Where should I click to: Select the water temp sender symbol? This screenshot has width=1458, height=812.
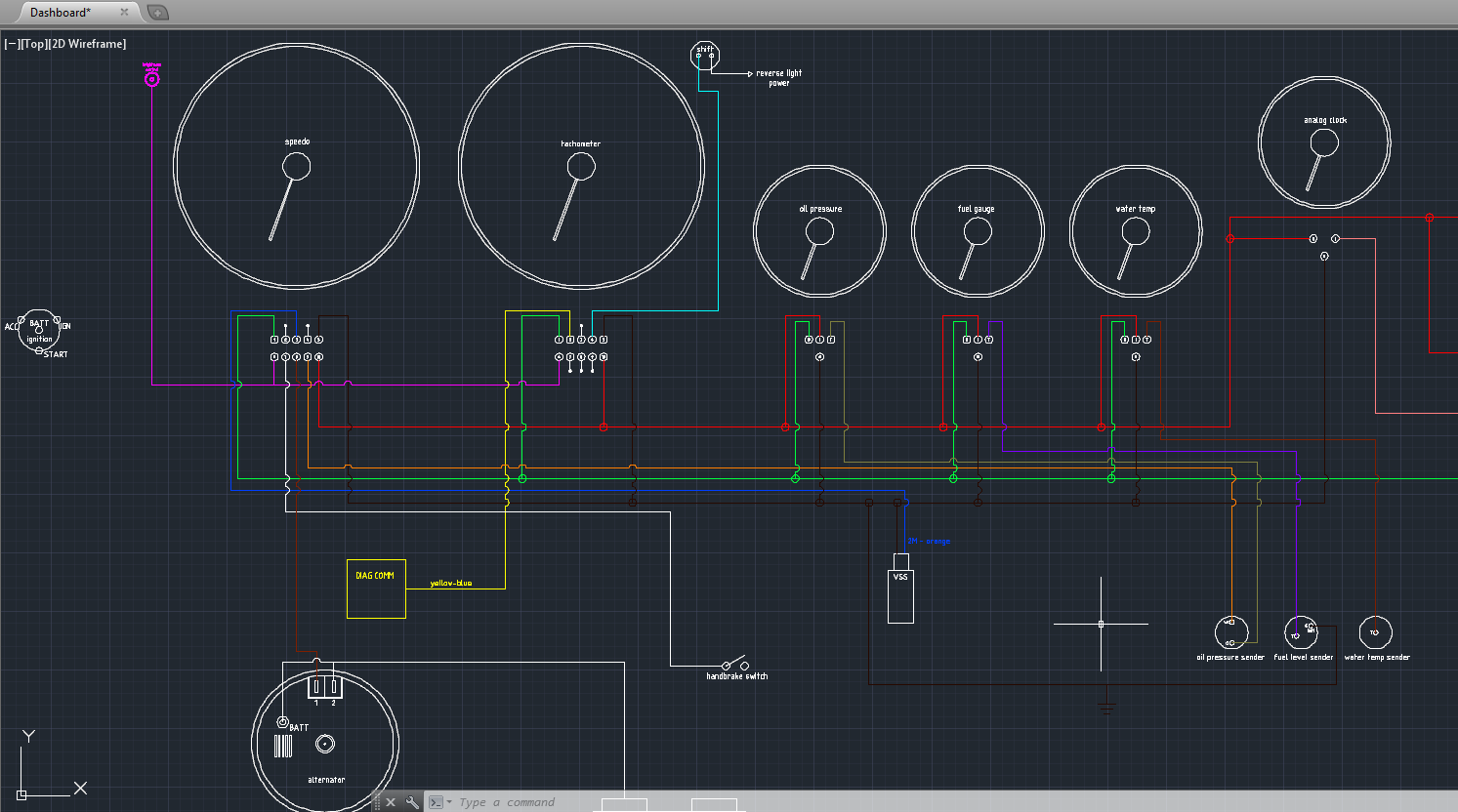click(1375, 632)
